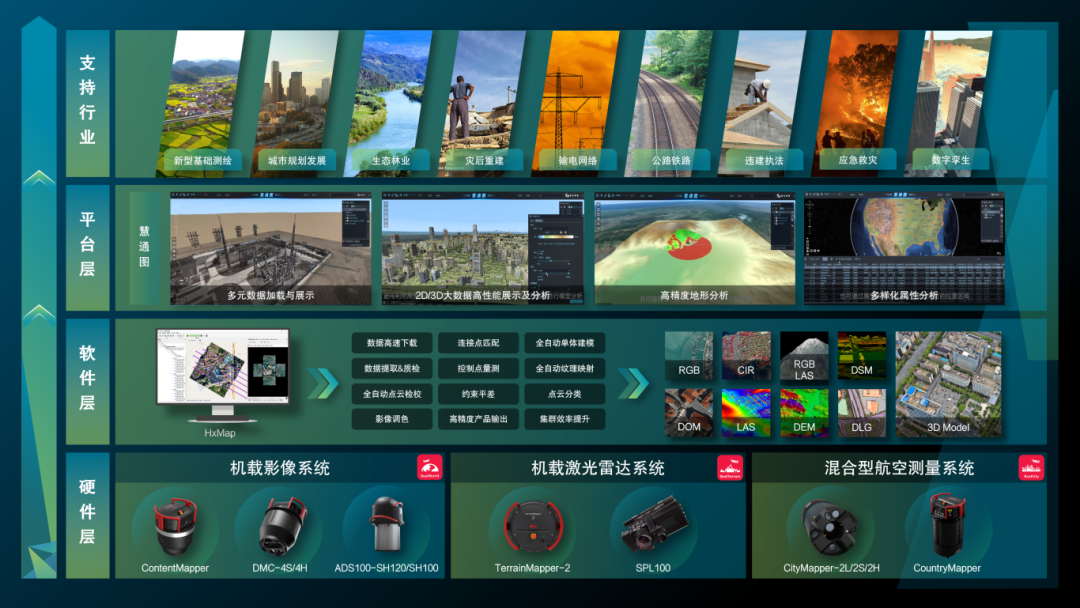Click the 慧通图 vertical label

click(145, 247)
